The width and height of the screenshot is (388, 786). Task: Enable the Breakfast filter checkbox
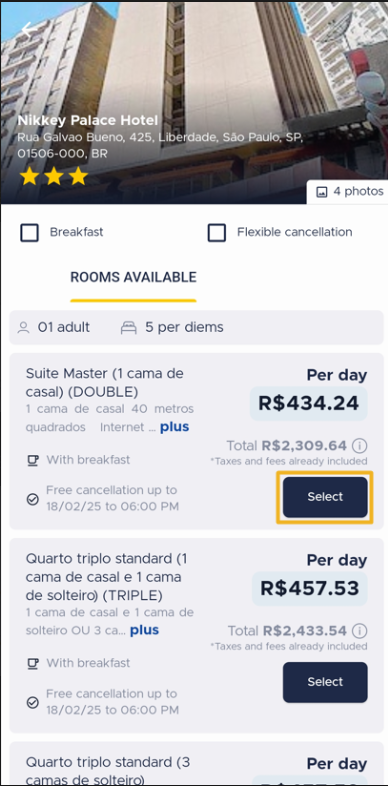click(x=30, y=233)
